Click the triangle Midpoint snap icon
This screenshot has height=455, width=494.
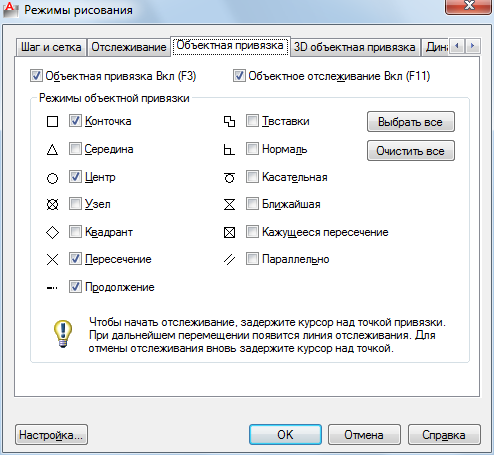point(52,150)
